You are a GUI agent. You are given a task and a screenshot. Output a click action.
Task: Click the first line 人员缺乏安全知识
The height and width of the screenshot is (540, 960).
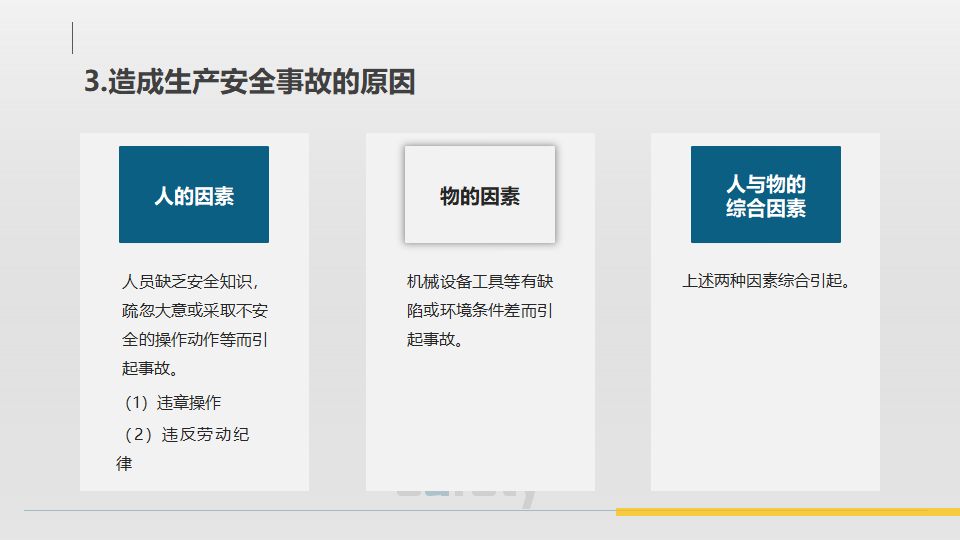(194, 281)
